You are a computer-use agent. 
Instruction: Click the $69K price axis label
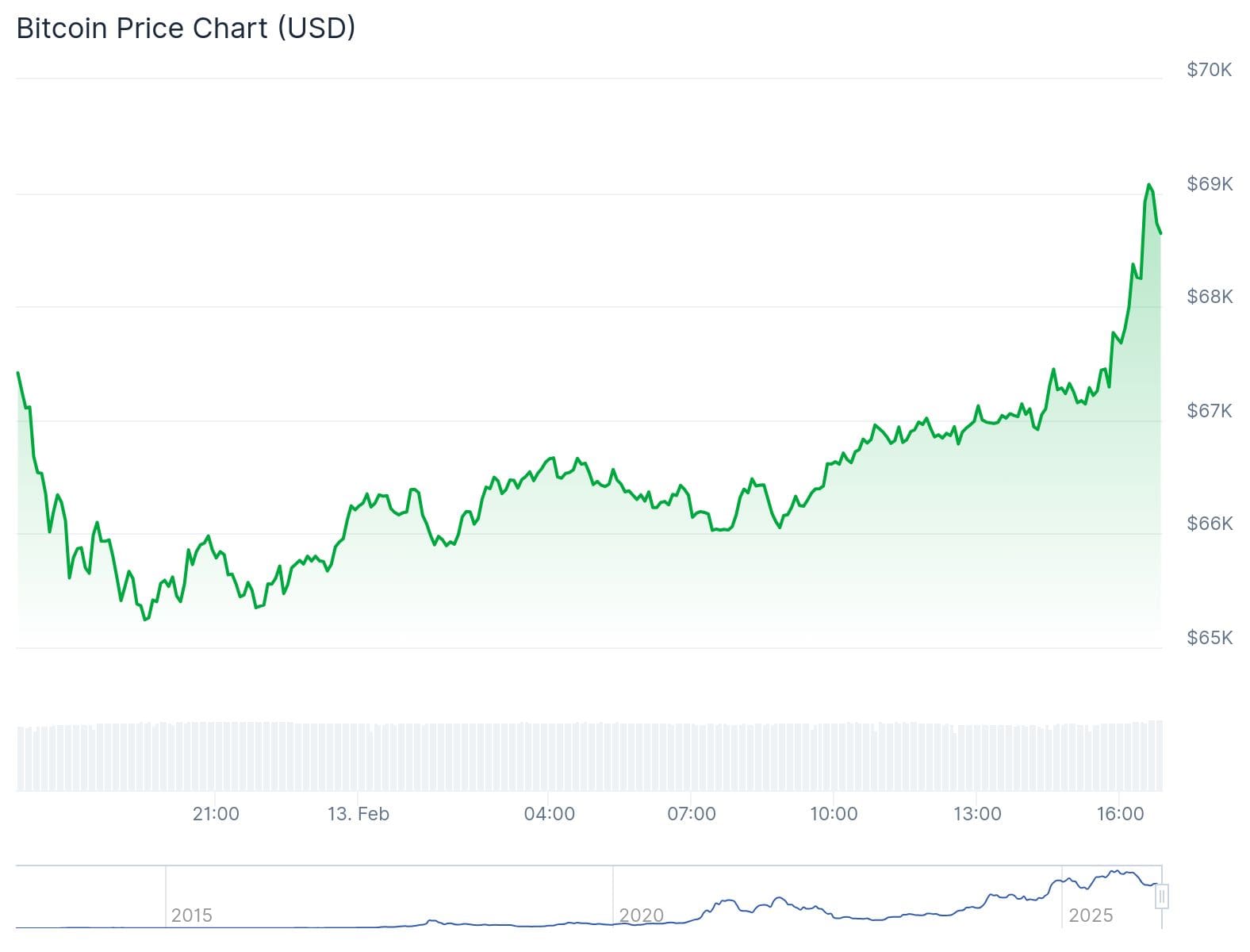click(1209, 184)
